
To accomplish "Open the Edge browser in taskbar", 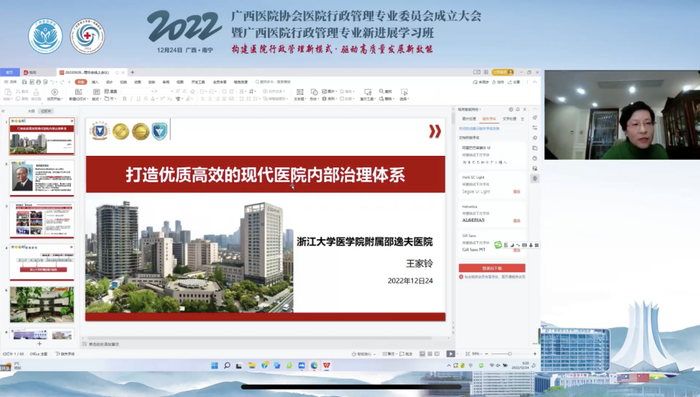I will (314, 365).
